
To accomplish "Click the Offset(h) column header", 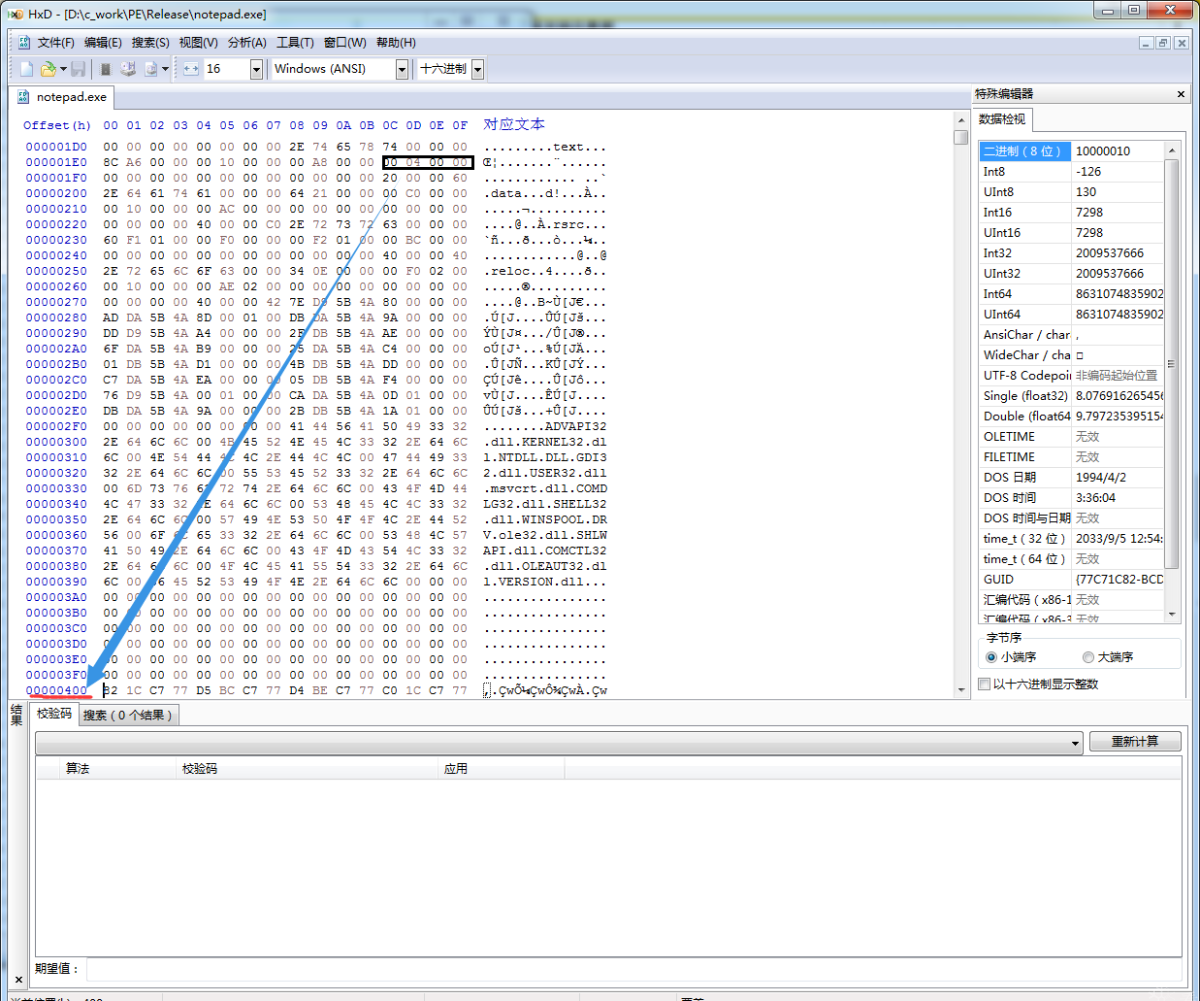I will click(57, 125).
